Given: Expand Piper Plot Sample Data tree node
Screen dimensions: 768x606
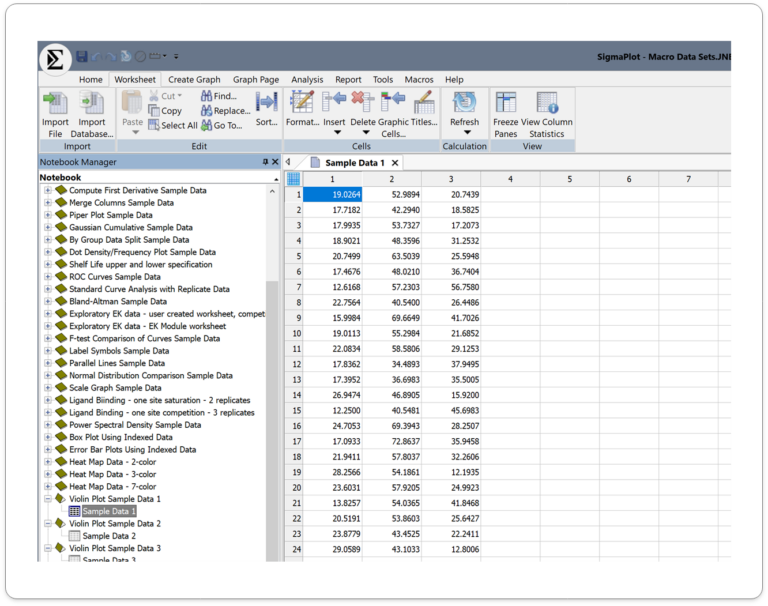Looking at the screenshot, I should pyautogui.click(x=47, y=215).
